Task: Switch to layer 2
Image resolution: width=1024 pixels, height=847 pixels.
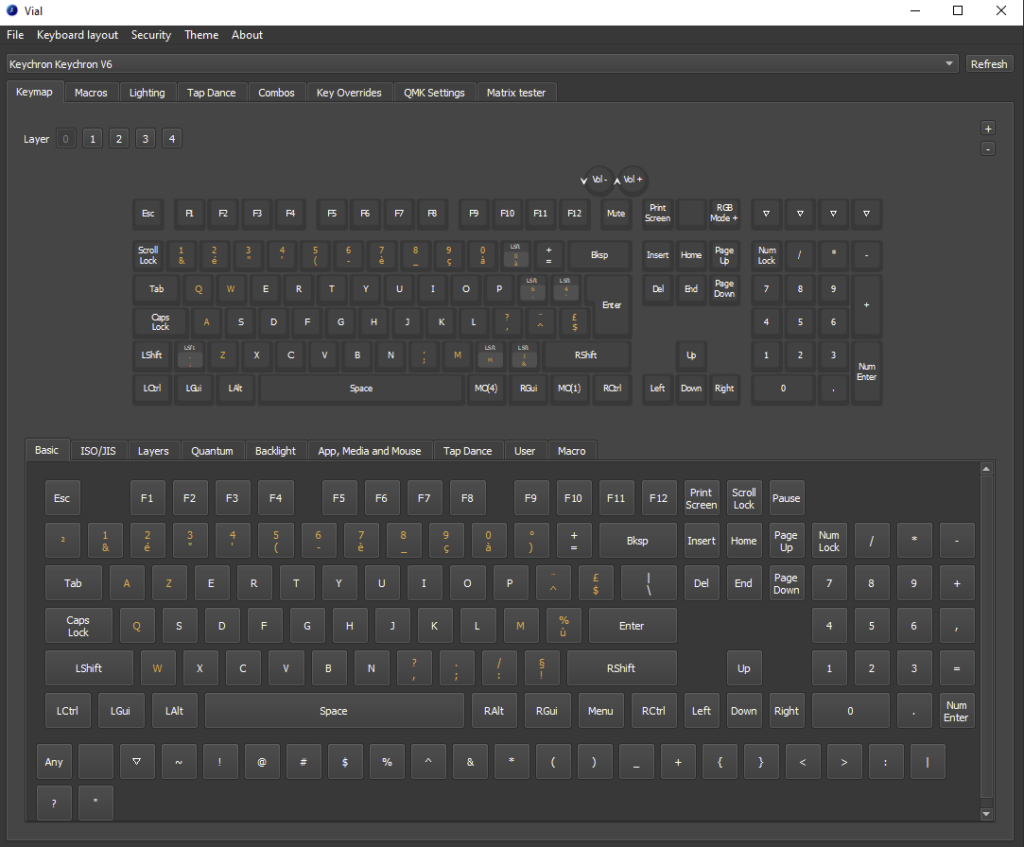Action: coord(119,138)
